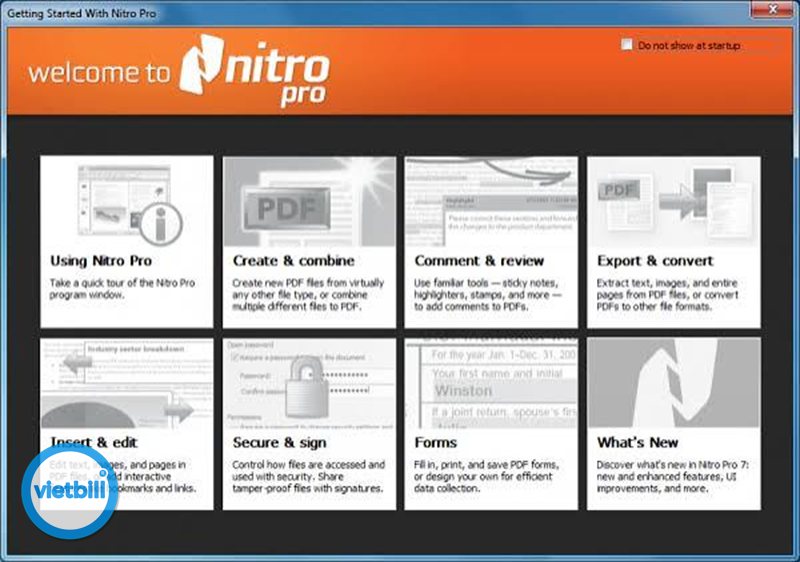Open the Using Nitro Pro tour thumbnail

pos(127,202)
